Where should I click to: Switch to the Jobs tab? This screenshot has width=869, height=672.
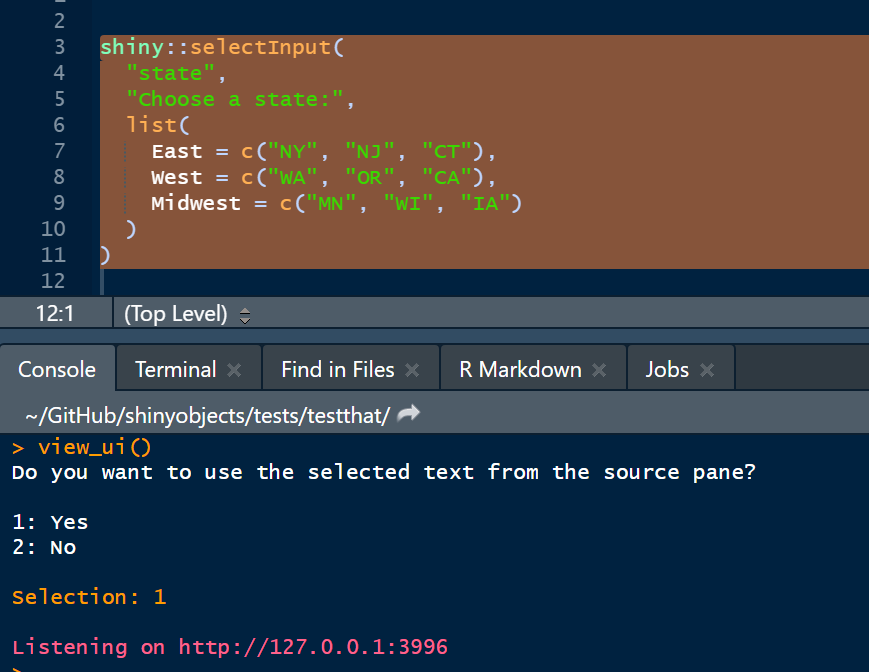(x=667, y=369)
